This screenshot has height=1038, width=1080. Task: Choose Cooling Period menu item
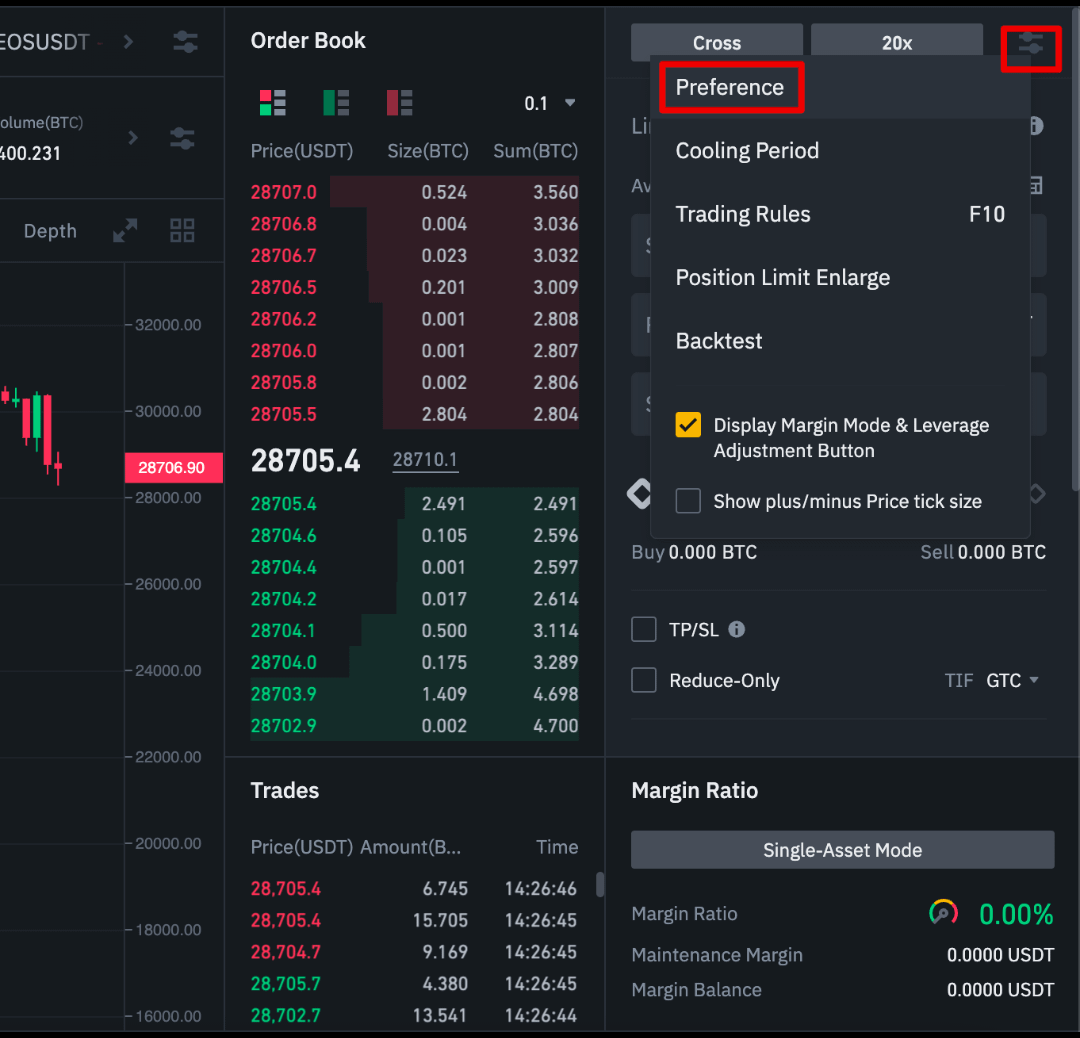(747, 151)
